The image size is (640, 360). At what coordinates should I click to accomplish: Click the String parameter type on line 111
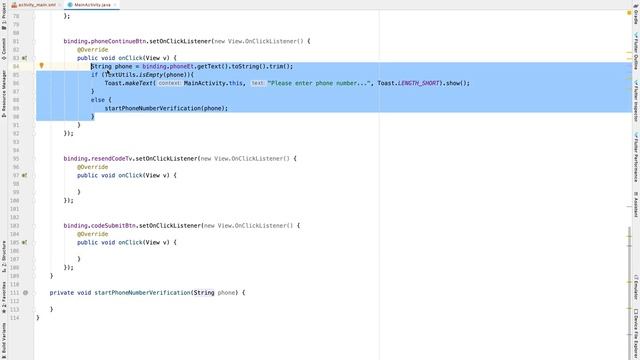[204, 293]
